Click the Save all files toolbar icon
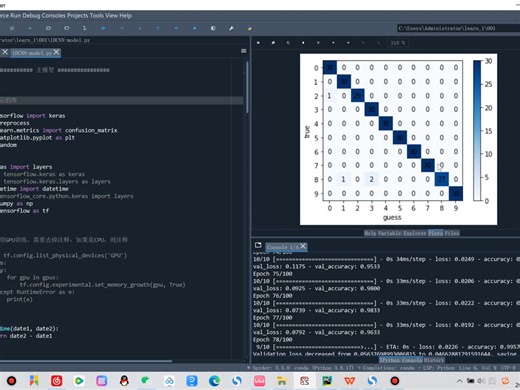The height and width of the screenshot is (390, 520). (12, 28)
